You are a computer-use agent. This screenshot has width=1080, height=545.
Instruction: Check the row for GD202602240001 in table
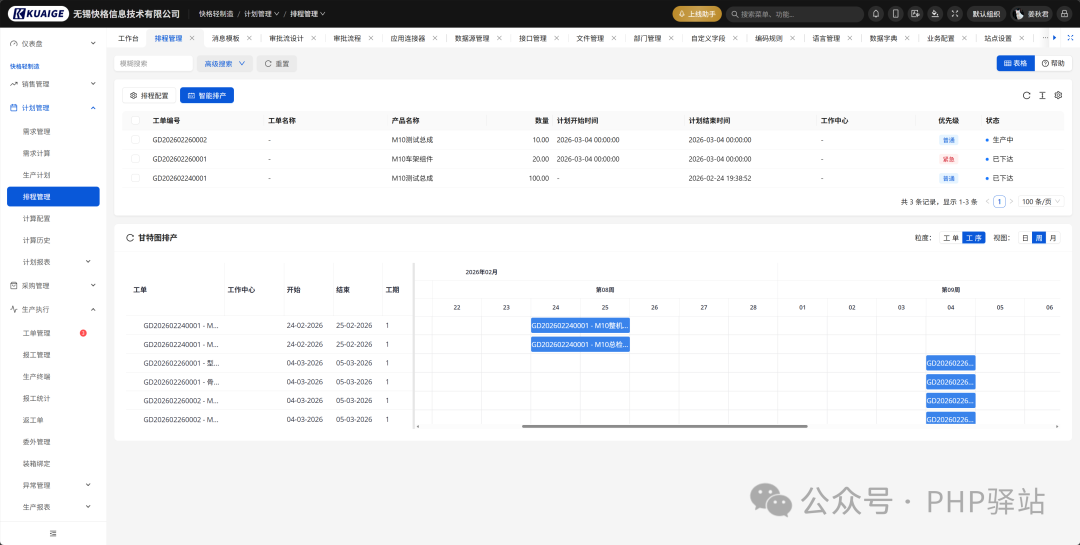136,178
